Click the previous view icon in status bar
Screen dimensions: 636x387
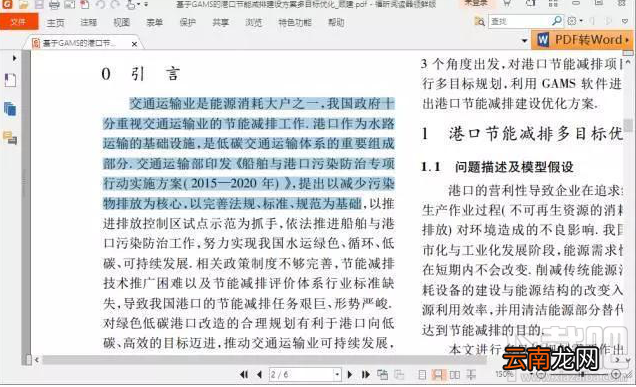(x=382, y=374)
